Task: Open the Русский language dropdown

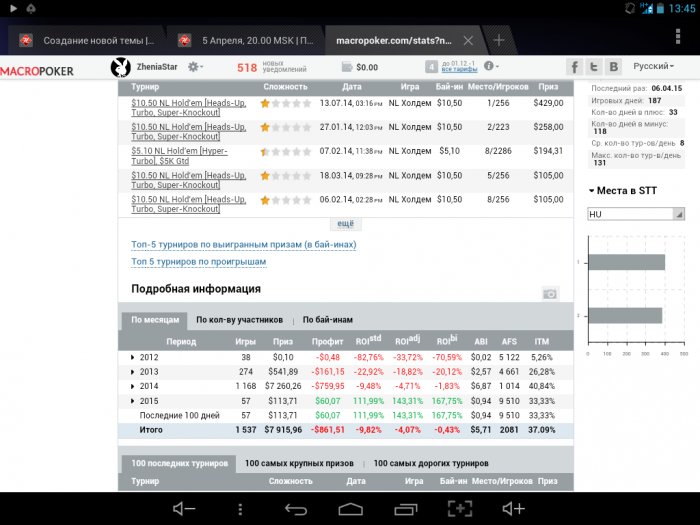Action: (660, 67)
